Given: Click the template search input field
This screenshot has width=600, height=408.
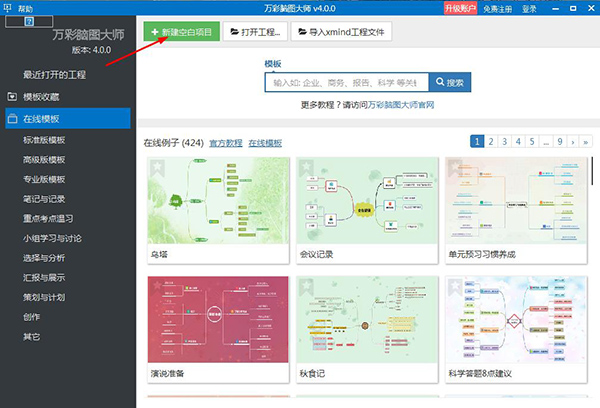Looking at the screenshot, I should [345, 82].
